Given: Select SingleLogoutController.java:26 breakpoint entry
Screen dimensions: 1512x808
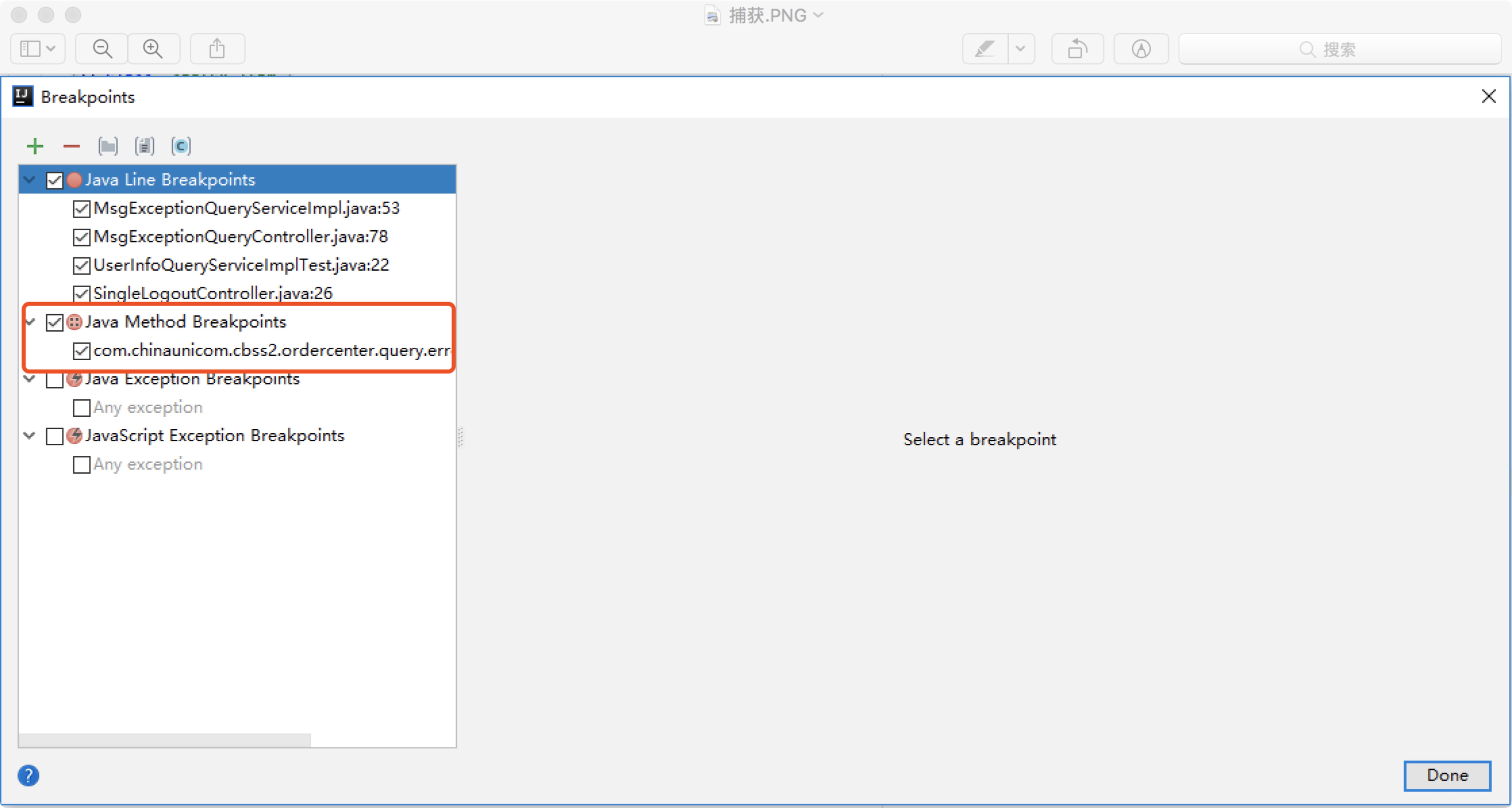Looking at the screenshot, I should tap(212, 293).
